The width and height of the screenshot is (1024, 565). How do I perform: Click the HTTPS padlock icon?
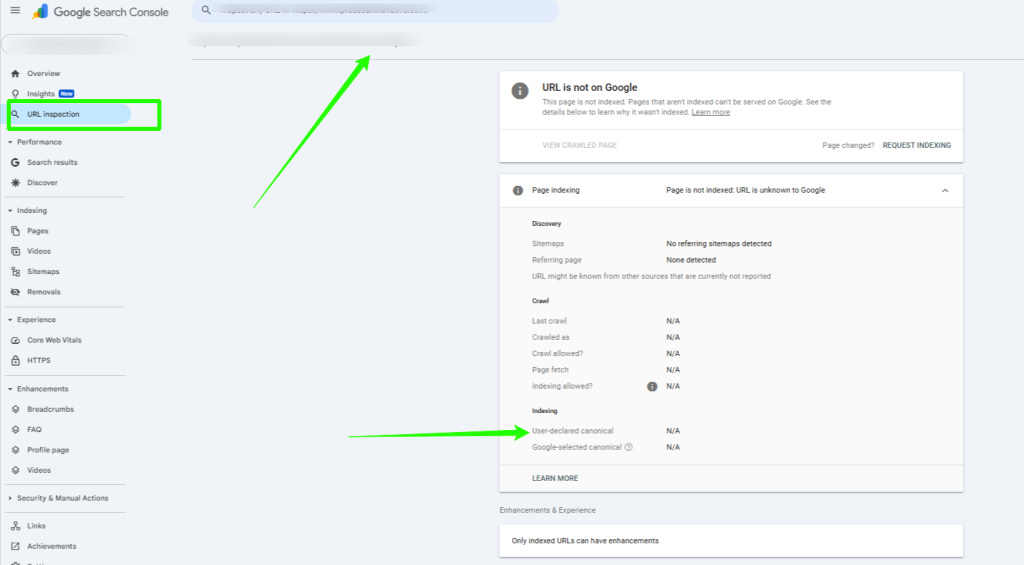tap(16, 361)
